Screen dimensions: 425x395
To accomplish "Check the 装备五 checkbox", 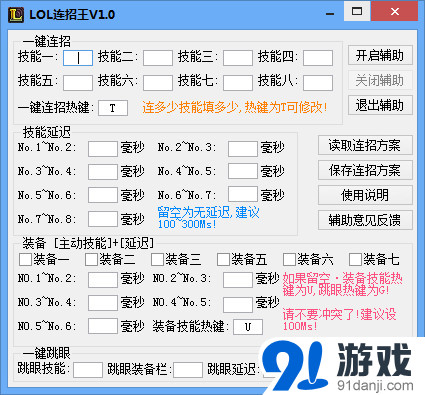I will (223, 260).
